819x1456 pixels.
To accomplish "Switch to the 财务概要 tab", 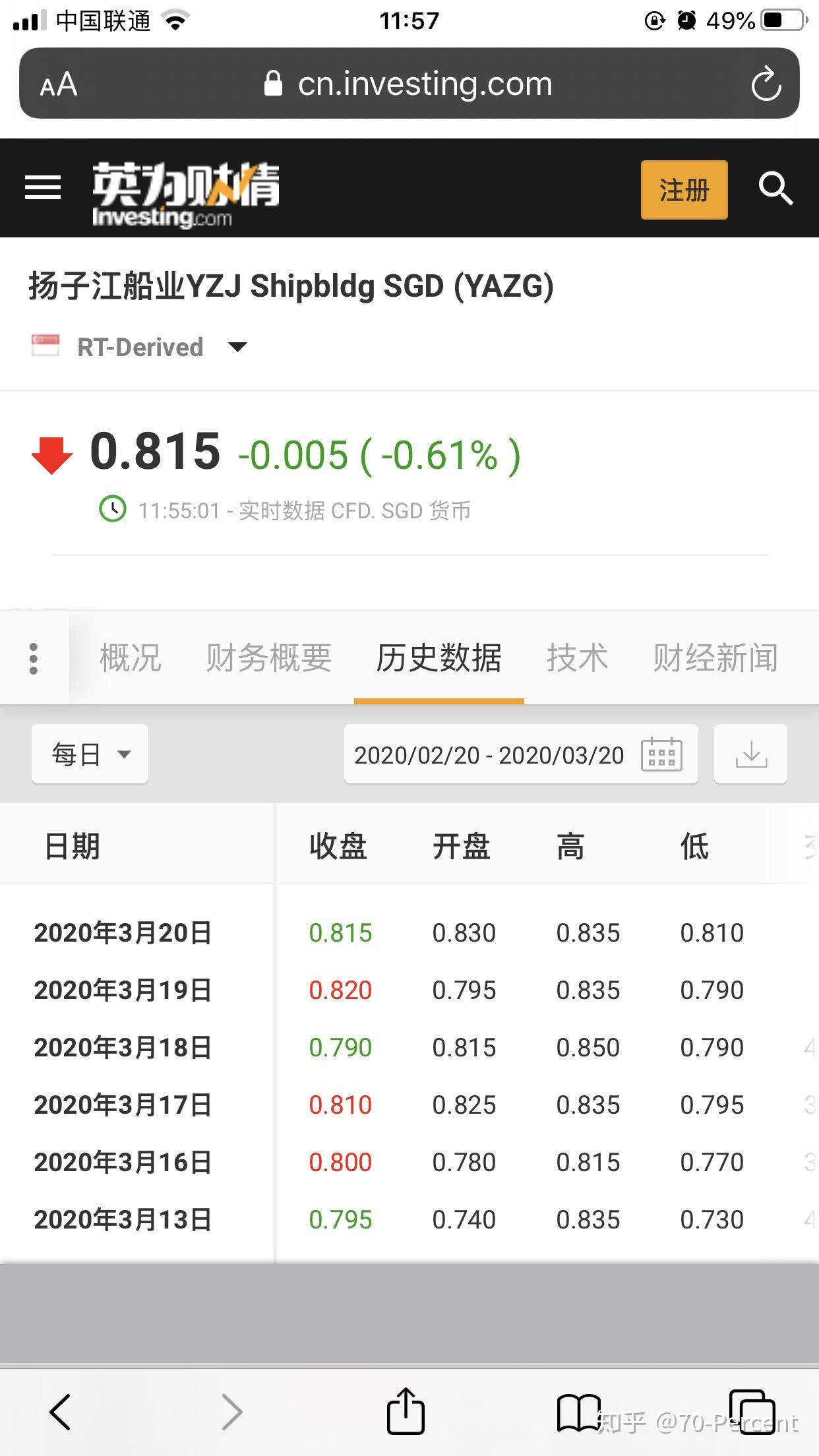I will point(268,658).
